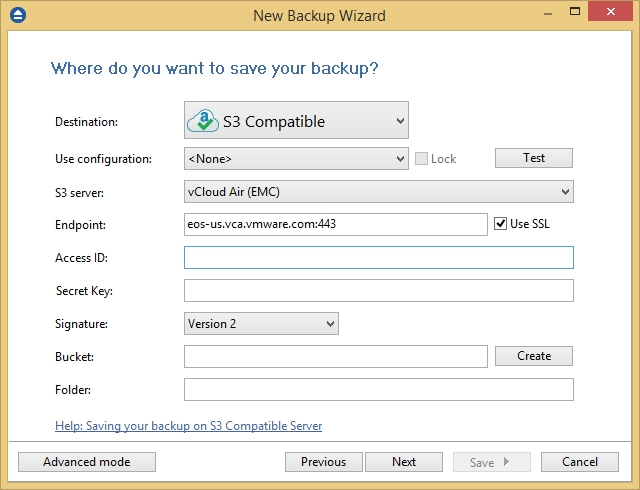Screen dimensions: 640x490
Task: Switch to Advanced mode
Action: pyautogui.click(x=87, y=462)
